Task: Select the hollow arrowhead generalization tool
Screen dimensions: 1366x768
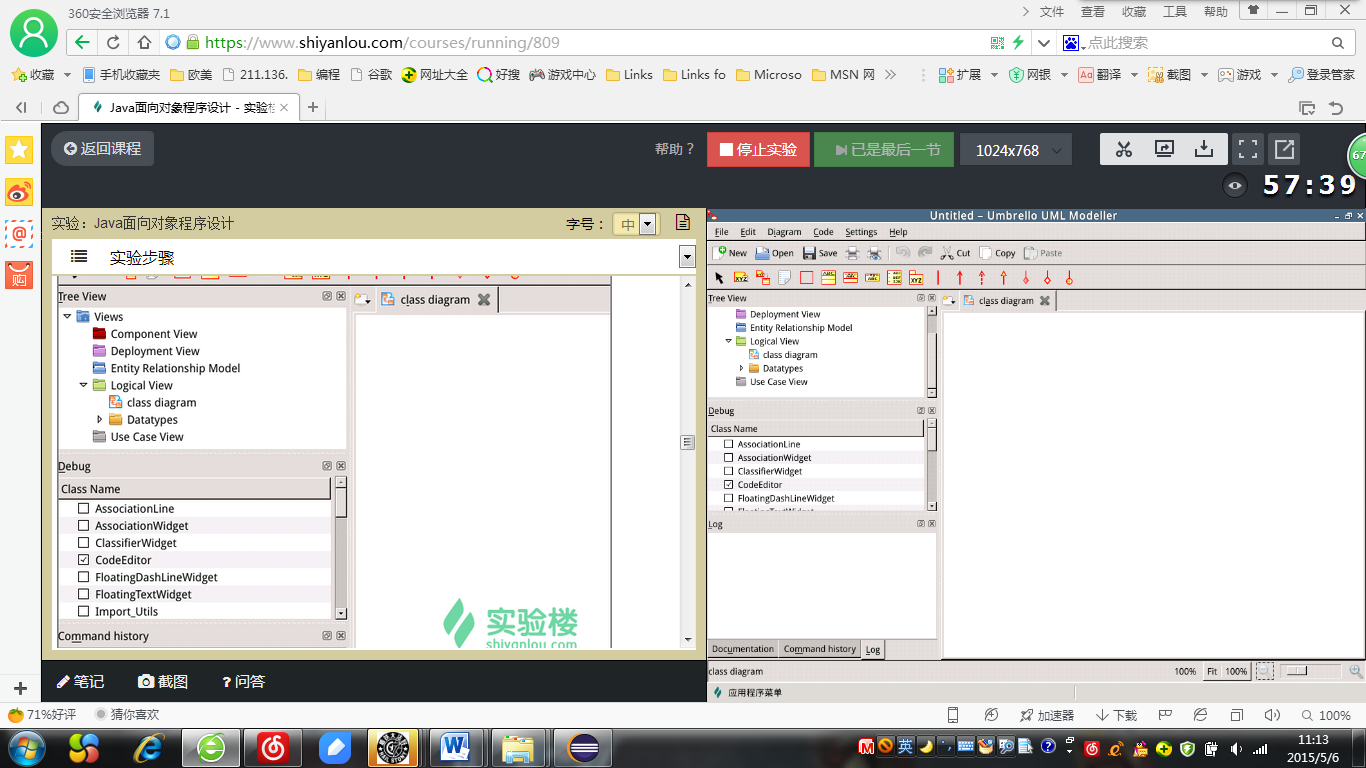Action: (x=1004, y=277)
